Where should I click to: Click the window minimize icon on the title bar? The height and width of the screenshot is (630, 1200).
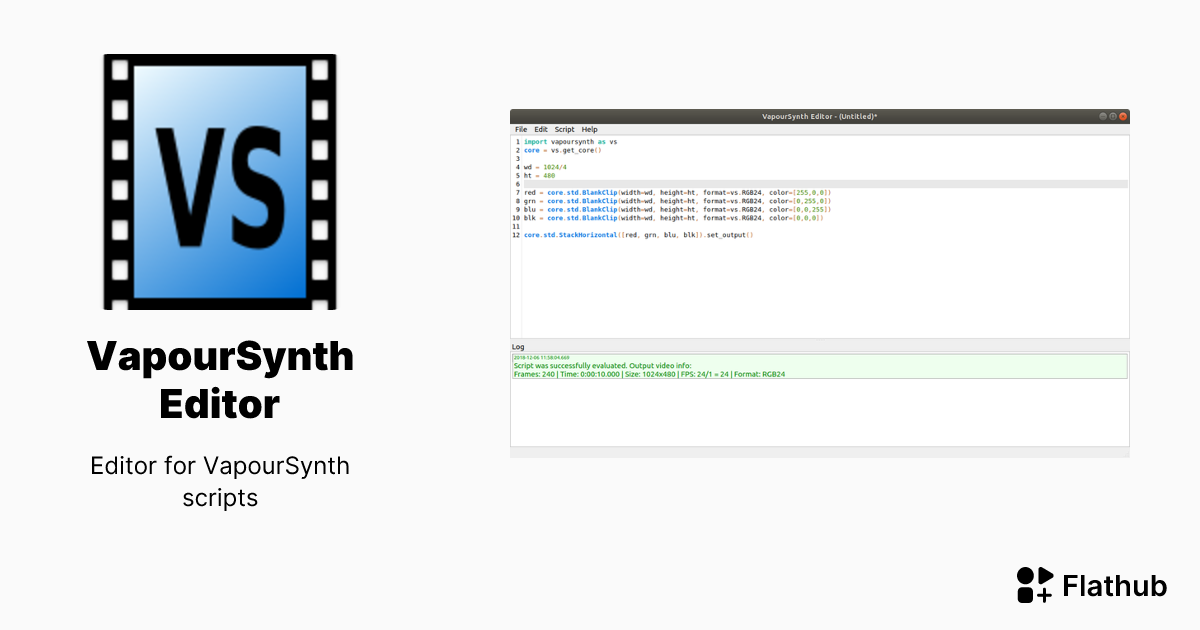1104,116
